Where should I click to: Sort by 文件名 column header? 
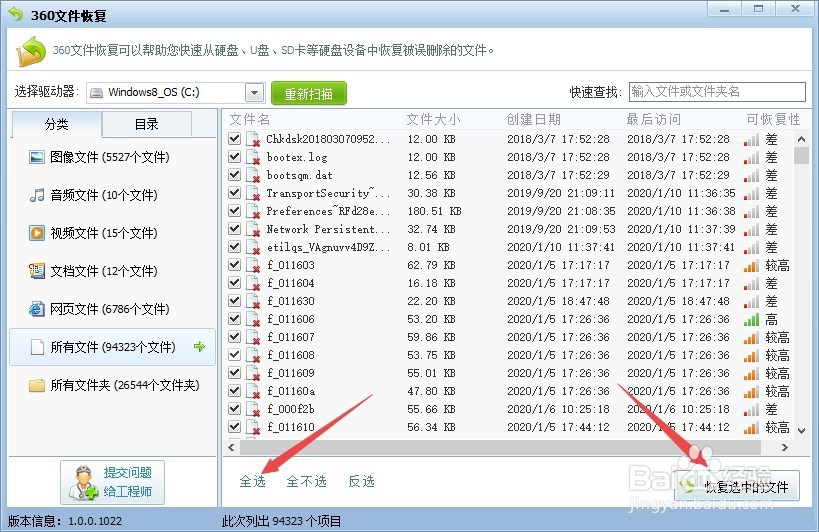[x=250, y=120]
